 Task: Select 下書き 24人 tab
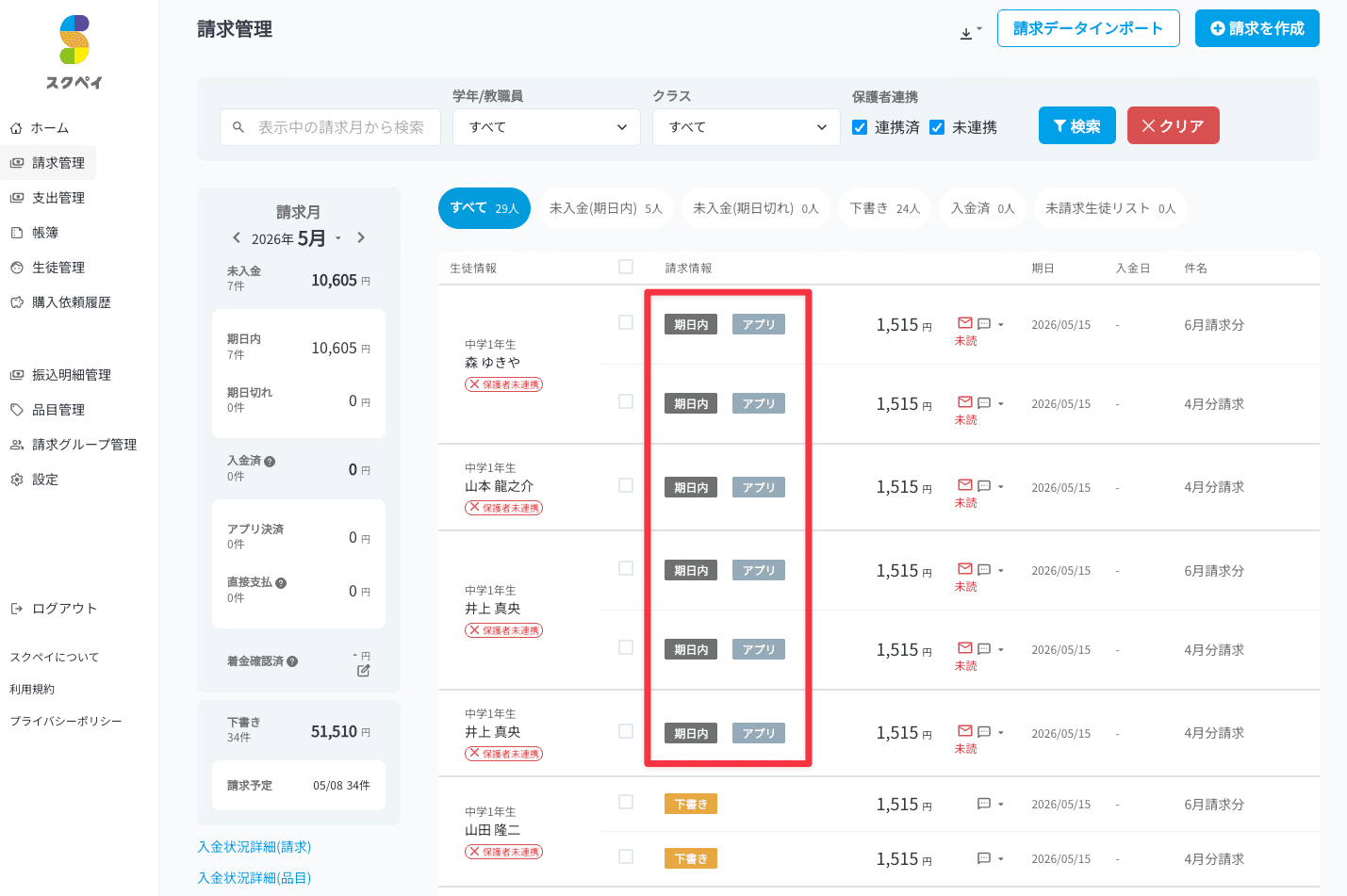(885, 208)
